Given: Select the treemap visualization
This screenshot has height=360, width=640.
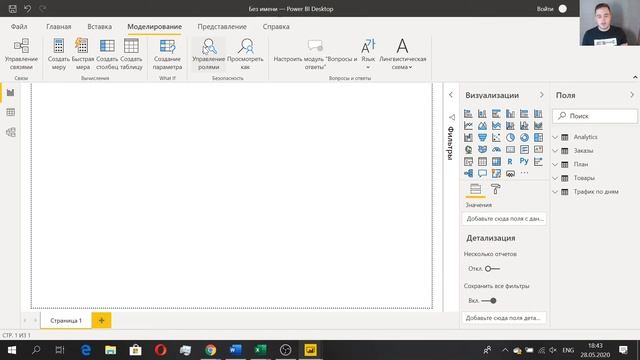Looking at the screenshot, I should click(538, 138).
